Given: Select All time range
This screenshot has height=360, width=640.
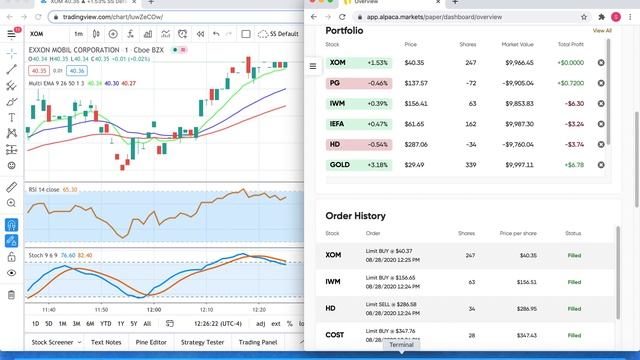Looking at the screenshot, I should click(x=147, y=324).
